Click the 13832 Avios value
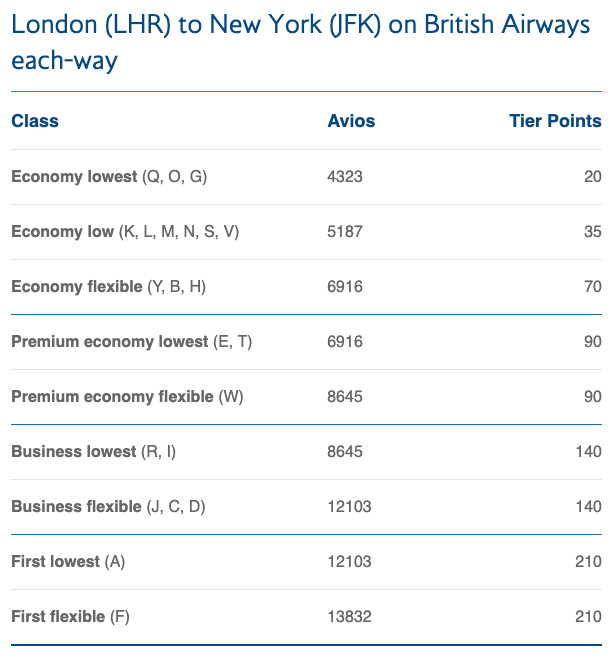The width and height of the screenshot is (612, 669). pyautogui.click(x=349, y=617)
